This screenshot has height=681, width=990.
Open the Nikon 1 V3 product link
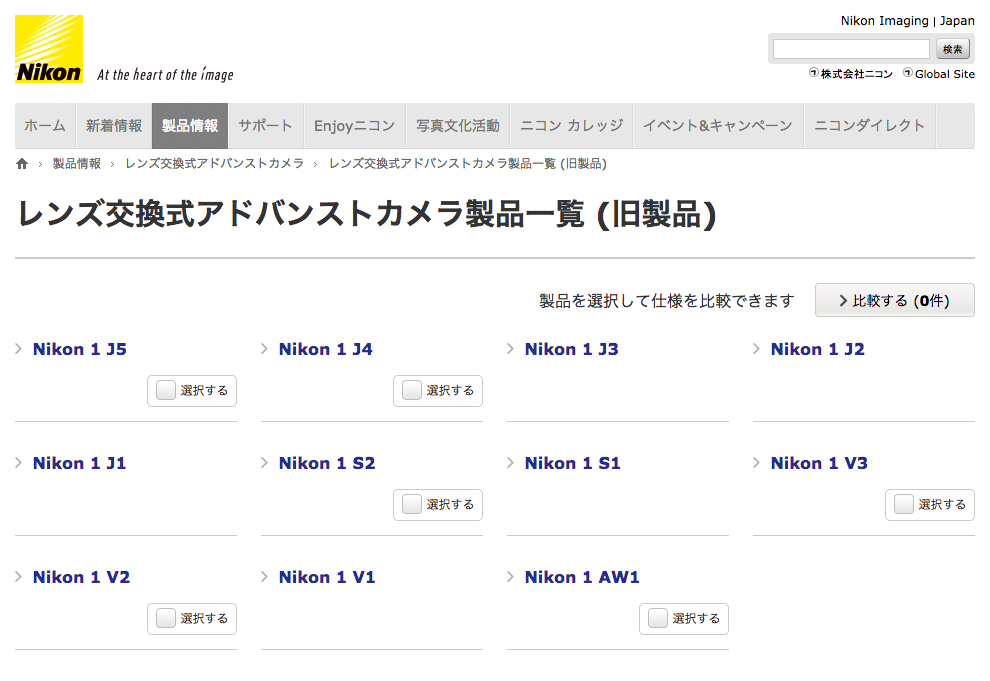tap(820, 463)
